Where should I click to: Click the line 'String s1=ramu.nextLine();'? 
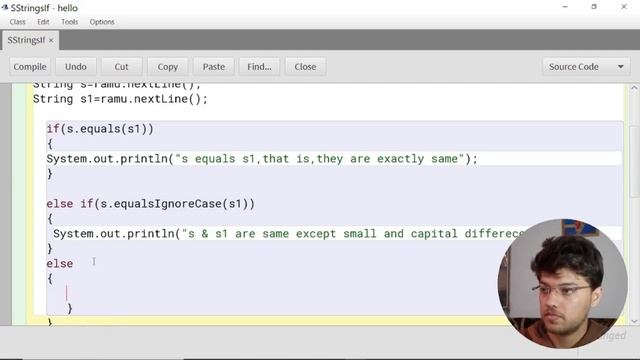click(x=120, y=99)
